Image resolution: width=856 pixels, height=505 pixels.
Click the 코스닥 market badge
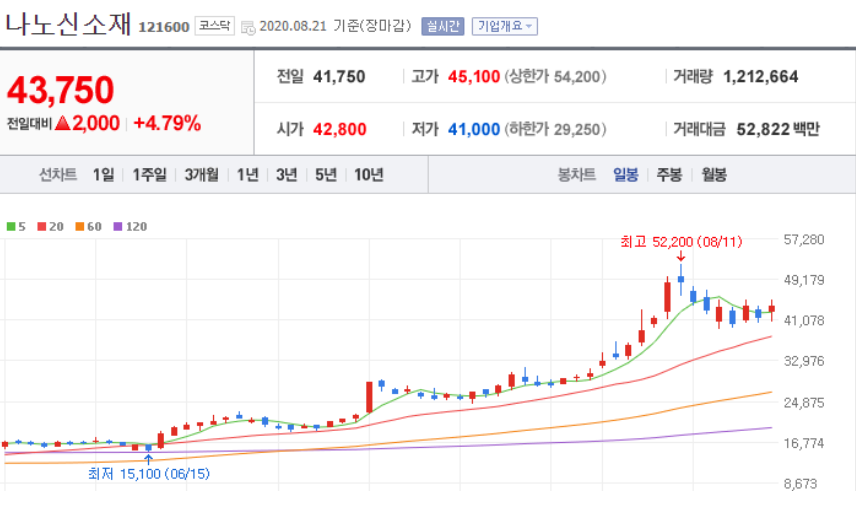(215, 26)
